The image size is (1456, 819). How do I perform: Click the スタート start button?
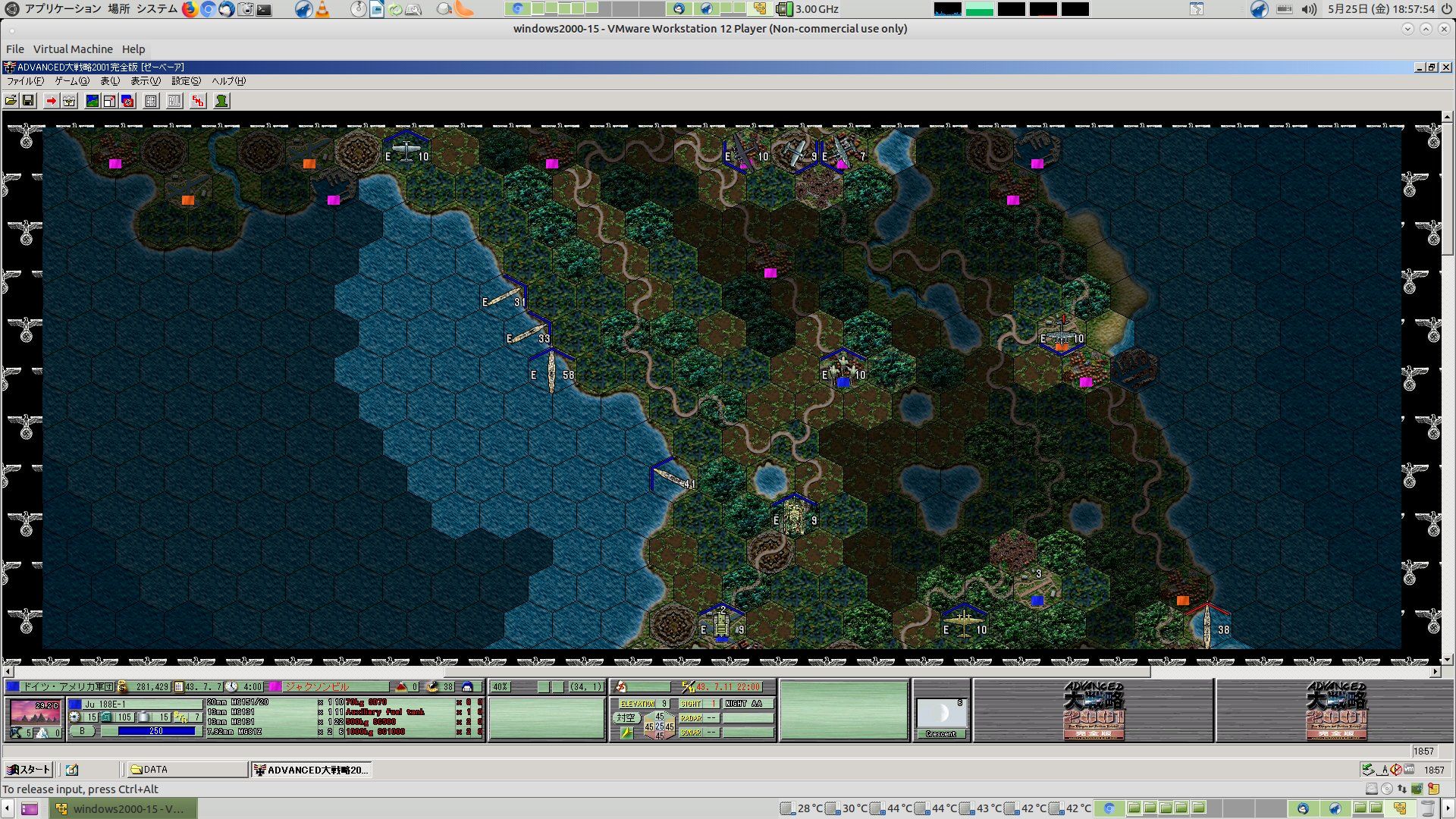[29, 770]
